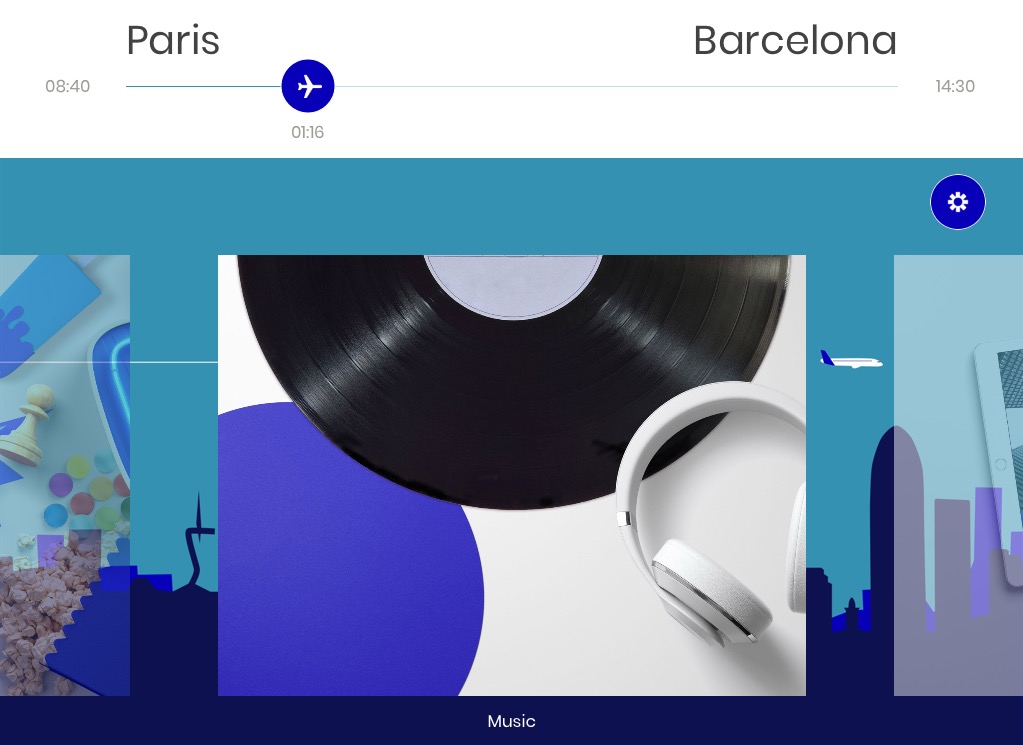
Task: Open the games card with chess pawn
Action: pos(65,475)
